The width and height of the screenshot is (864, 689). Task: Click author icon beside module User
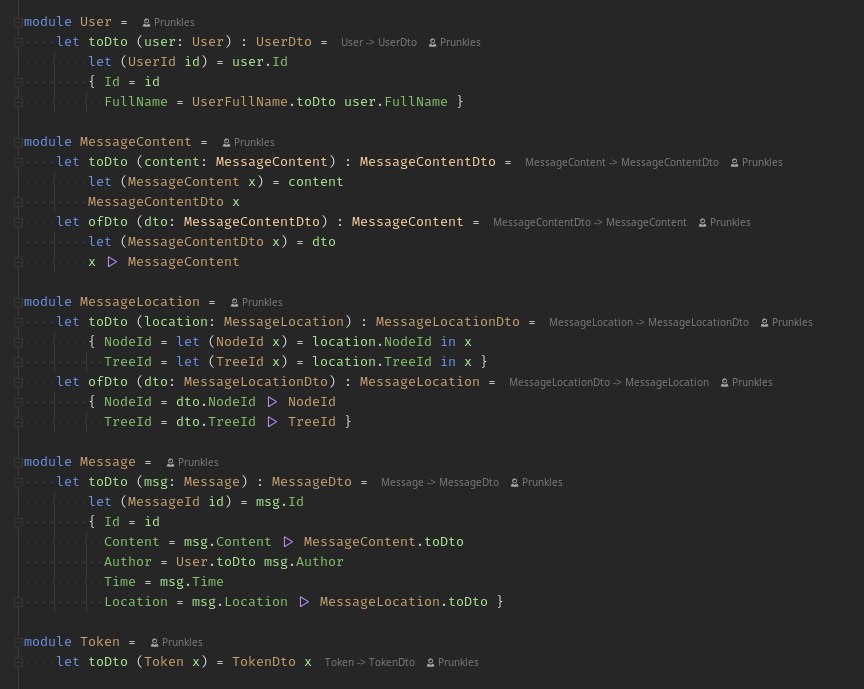point(146,23)
